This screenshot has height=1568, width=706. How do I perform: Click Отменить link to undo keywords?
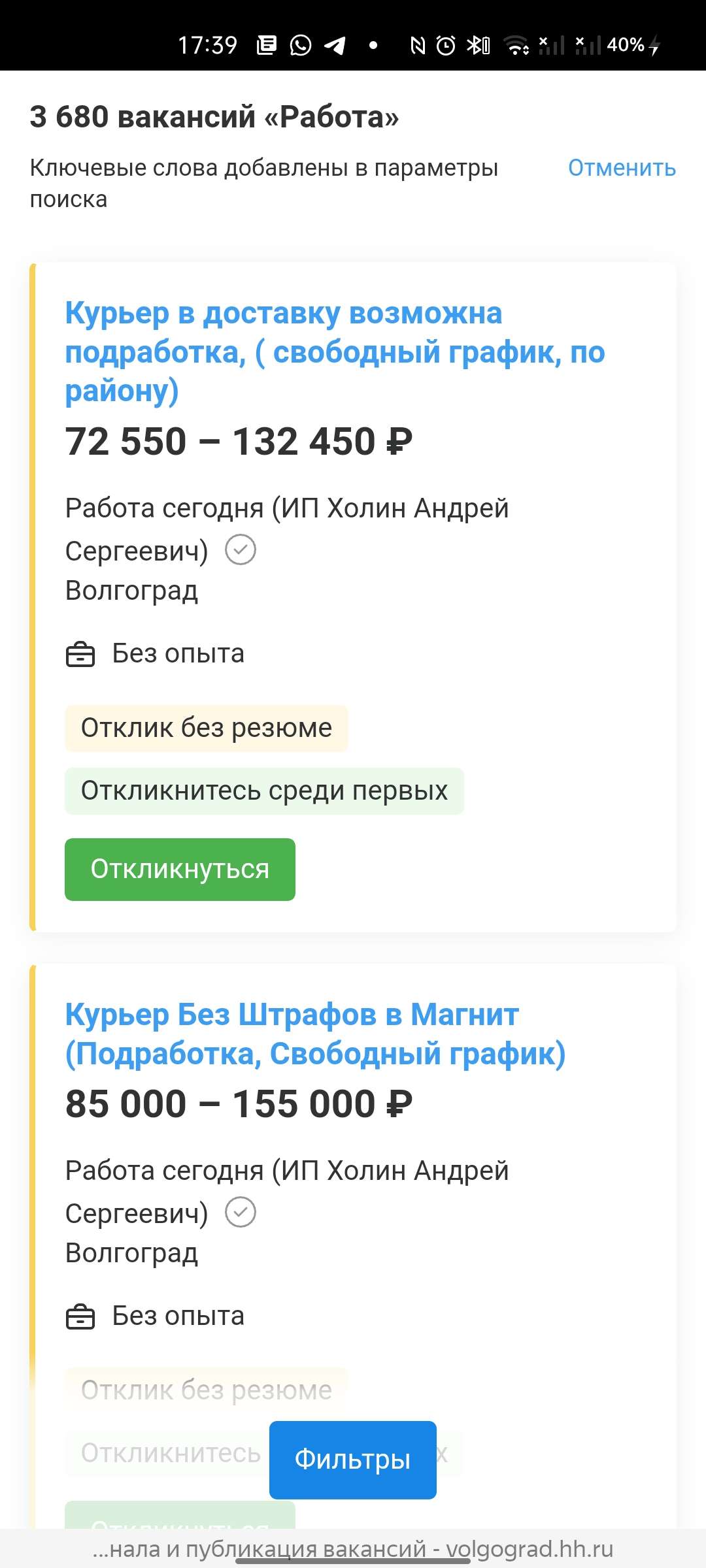[622, 168]
